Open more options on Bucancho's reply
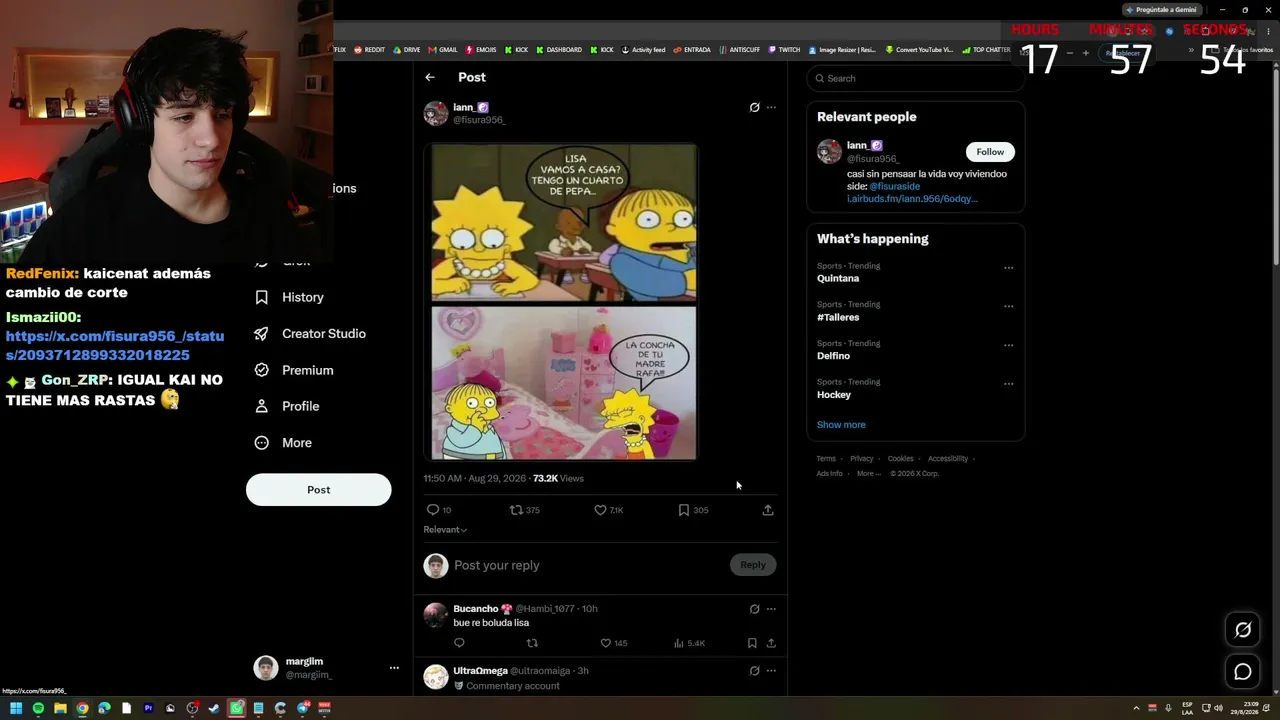1280x720 pixels. (771, 609)
